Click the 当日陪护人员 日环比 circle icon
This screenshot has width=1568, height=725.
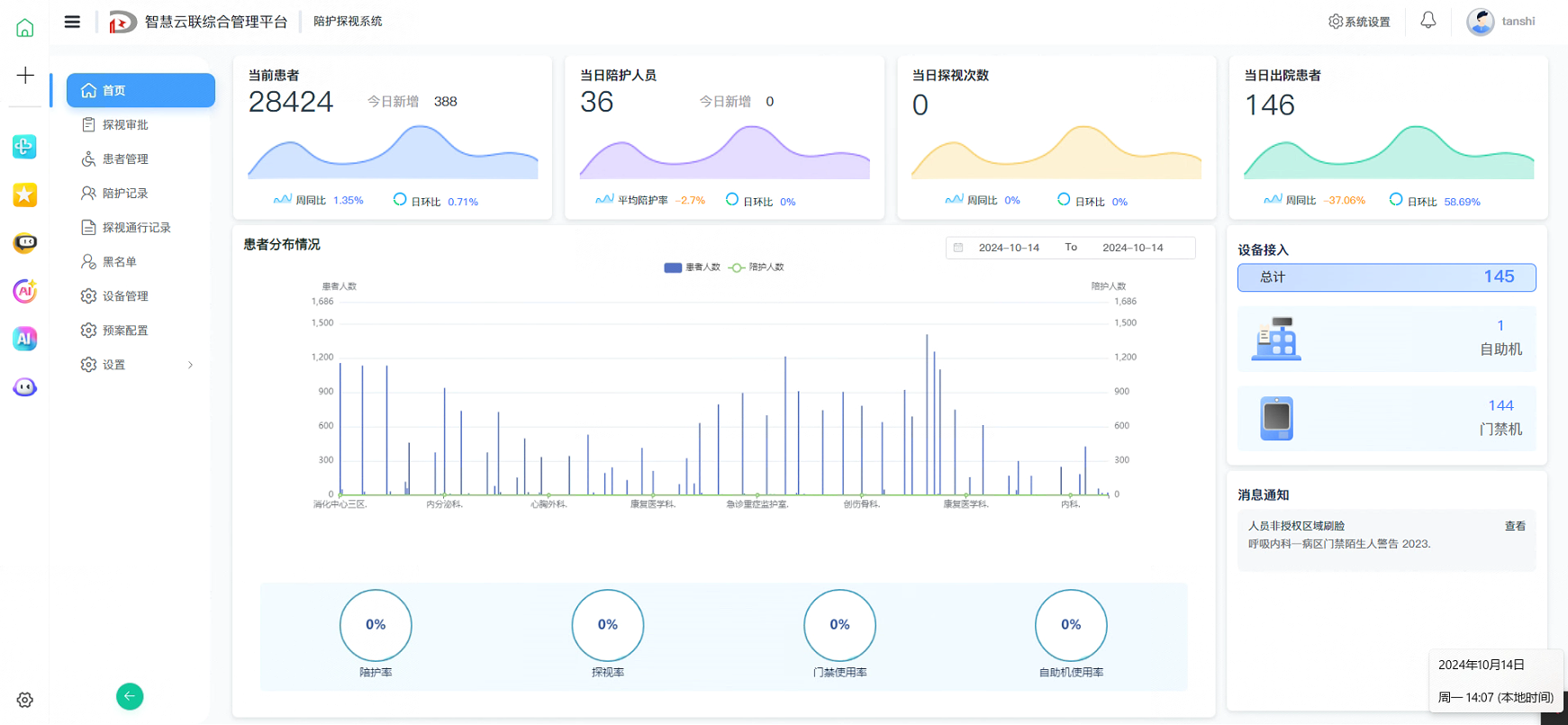pos(732,199)
